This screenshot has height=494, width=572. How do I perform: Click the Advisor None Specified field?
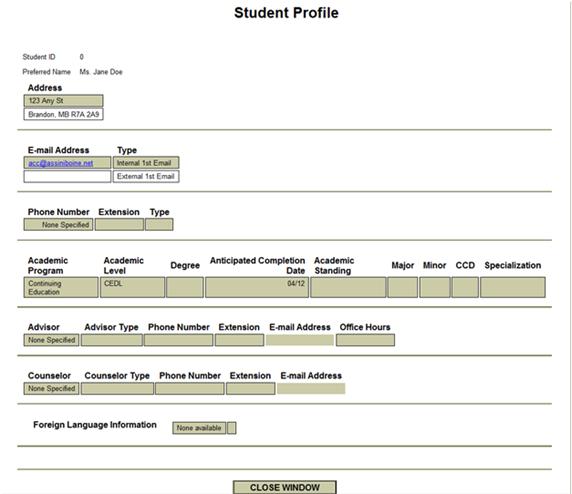pyautogui.click(x=51, y=340)
